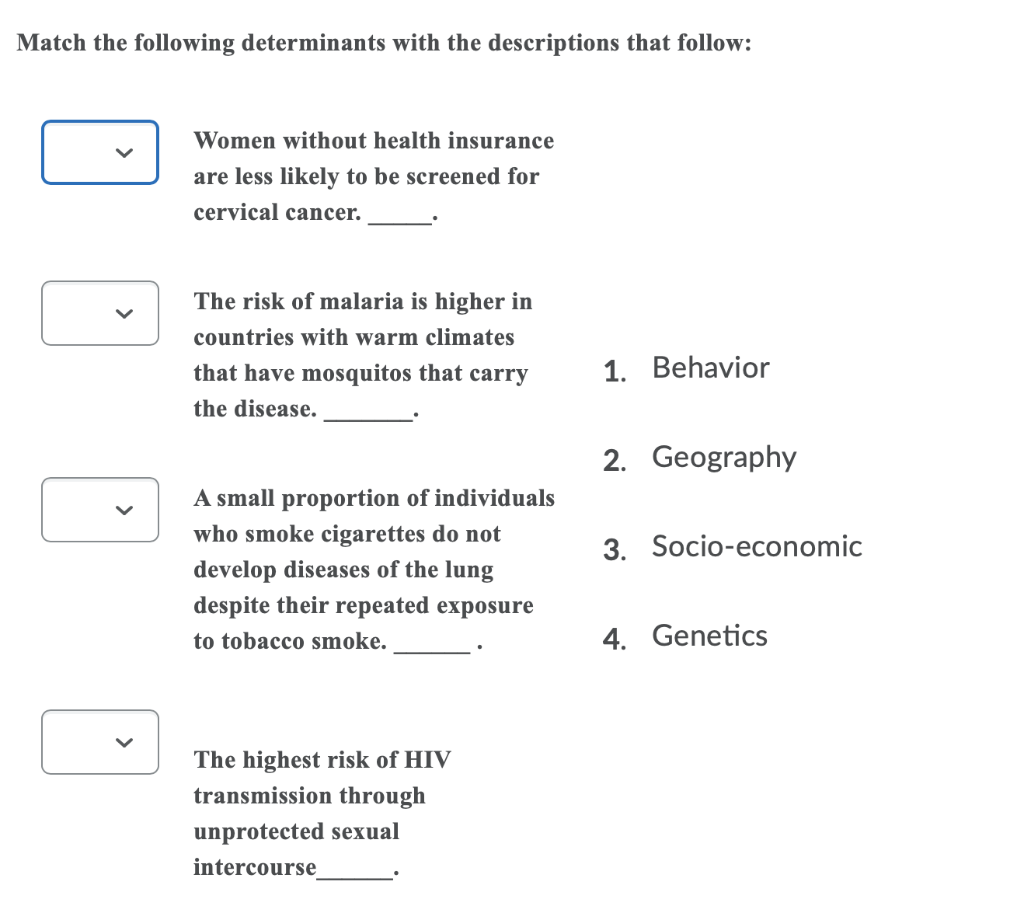Image resolution: width=1024 pixels, height=906 pixels.
Task: Click the number 1 next to Behavior
Action: (x=615, y=372)
